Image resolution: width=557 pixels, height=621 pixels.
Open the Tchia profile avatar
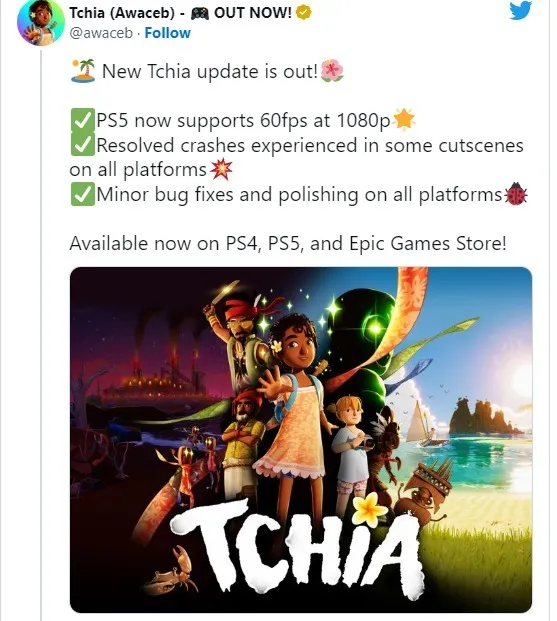click(40, 22)
